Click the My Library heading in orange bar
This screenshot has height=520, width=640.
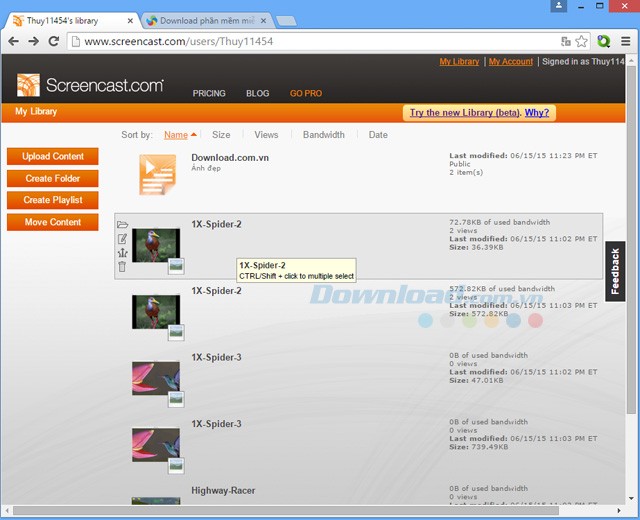tap(36, 111)
